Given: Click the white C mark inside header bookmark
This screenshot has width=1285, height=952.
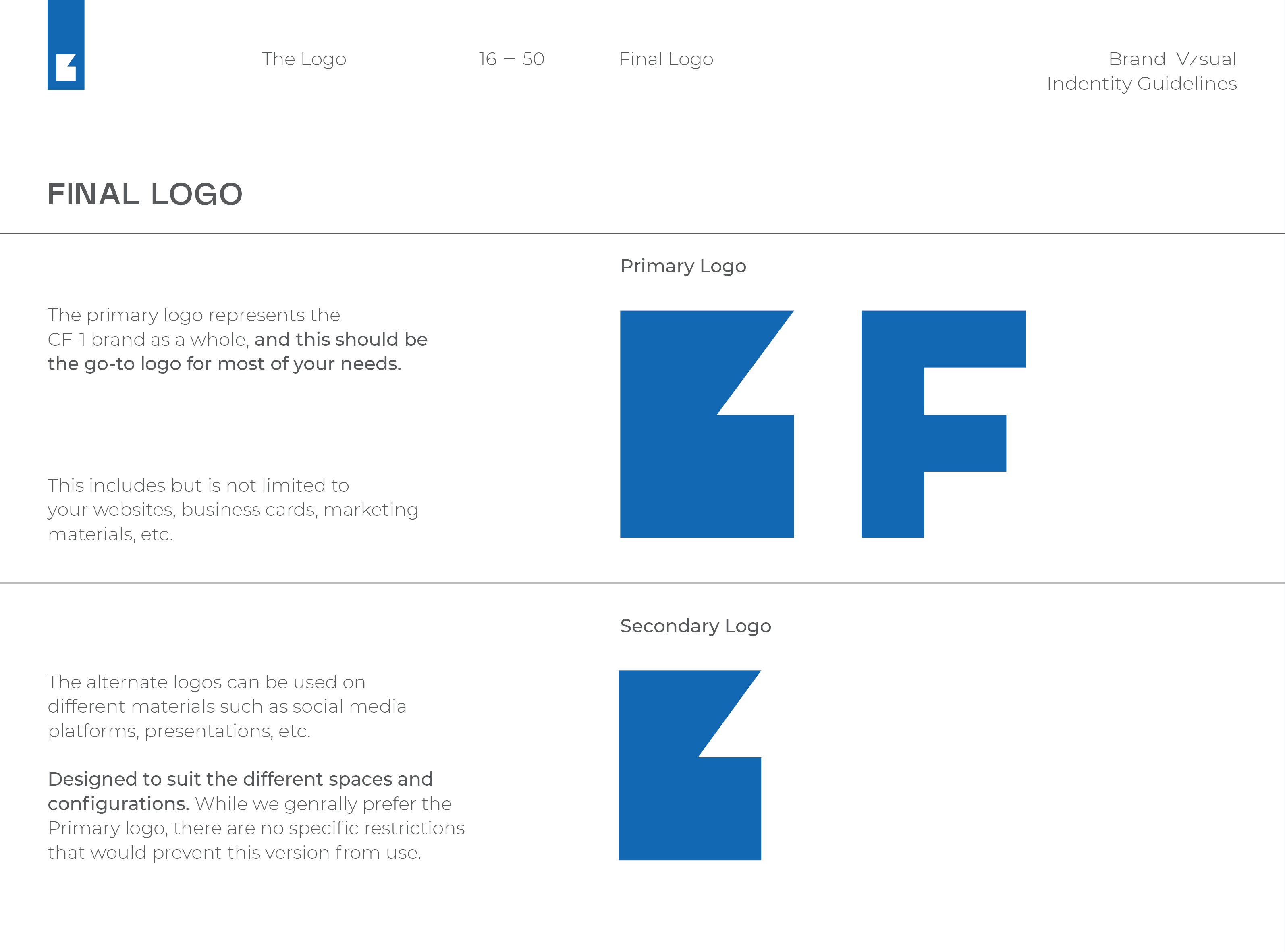Looking at the screenshot, I should tap(66, 67).
